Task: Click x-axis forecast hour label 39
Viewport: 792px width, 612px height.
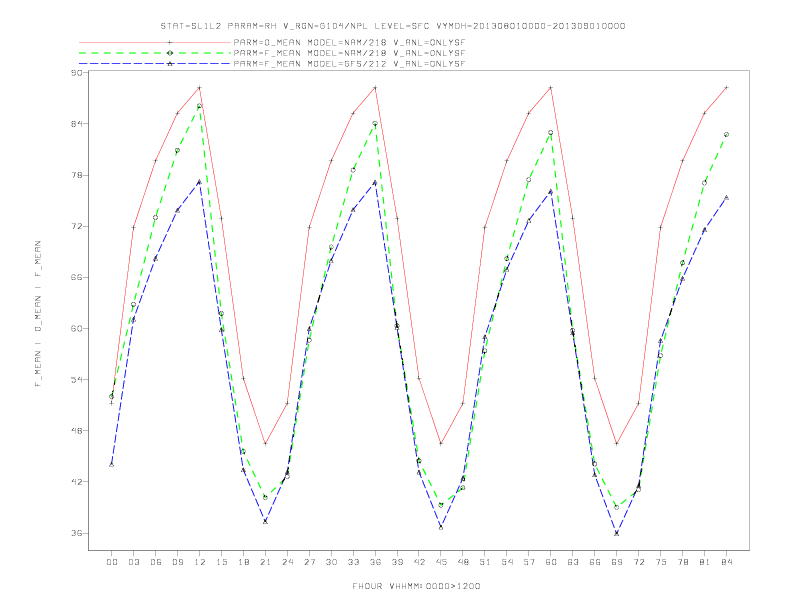Action: coord(397,562)
